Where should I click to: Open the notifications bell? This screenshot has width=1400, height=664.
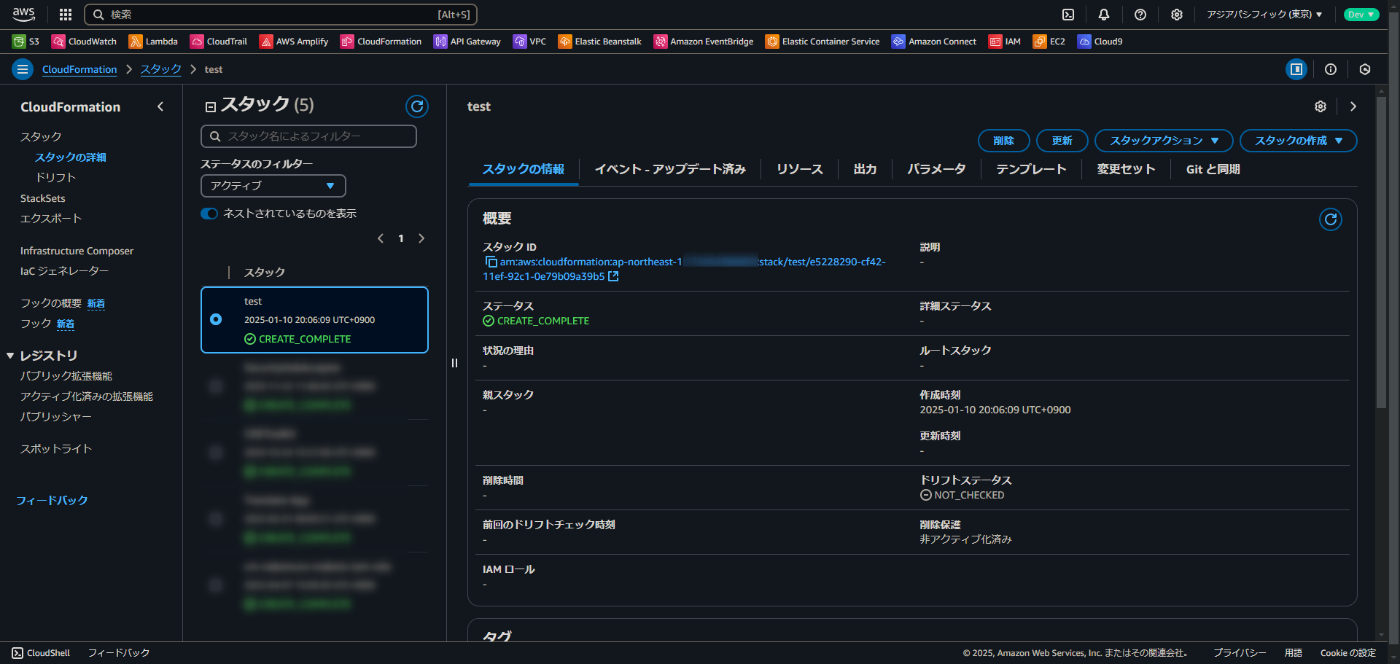tap(1104, 15)
